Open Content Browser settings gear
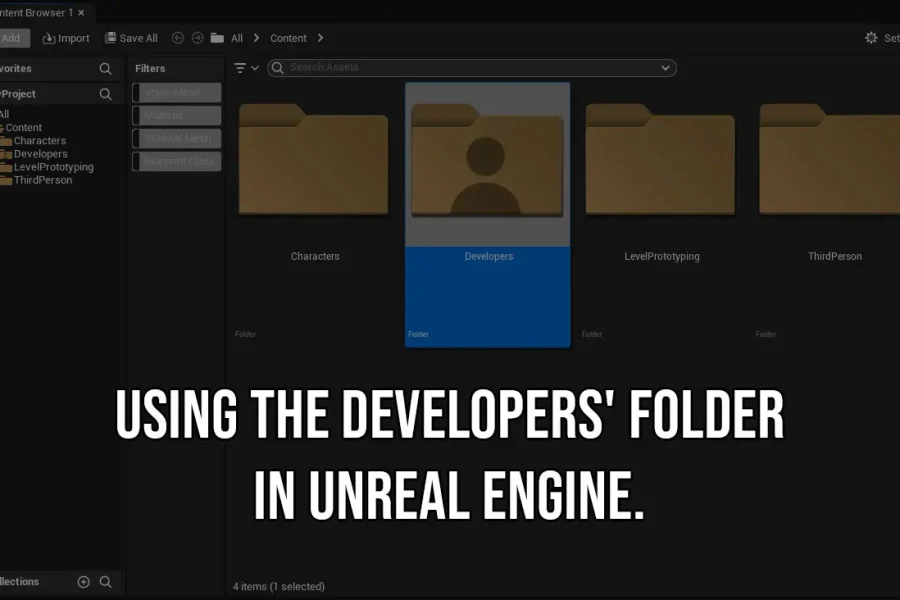This screenshot has height=600, width=900. click(x=871, y=38)
